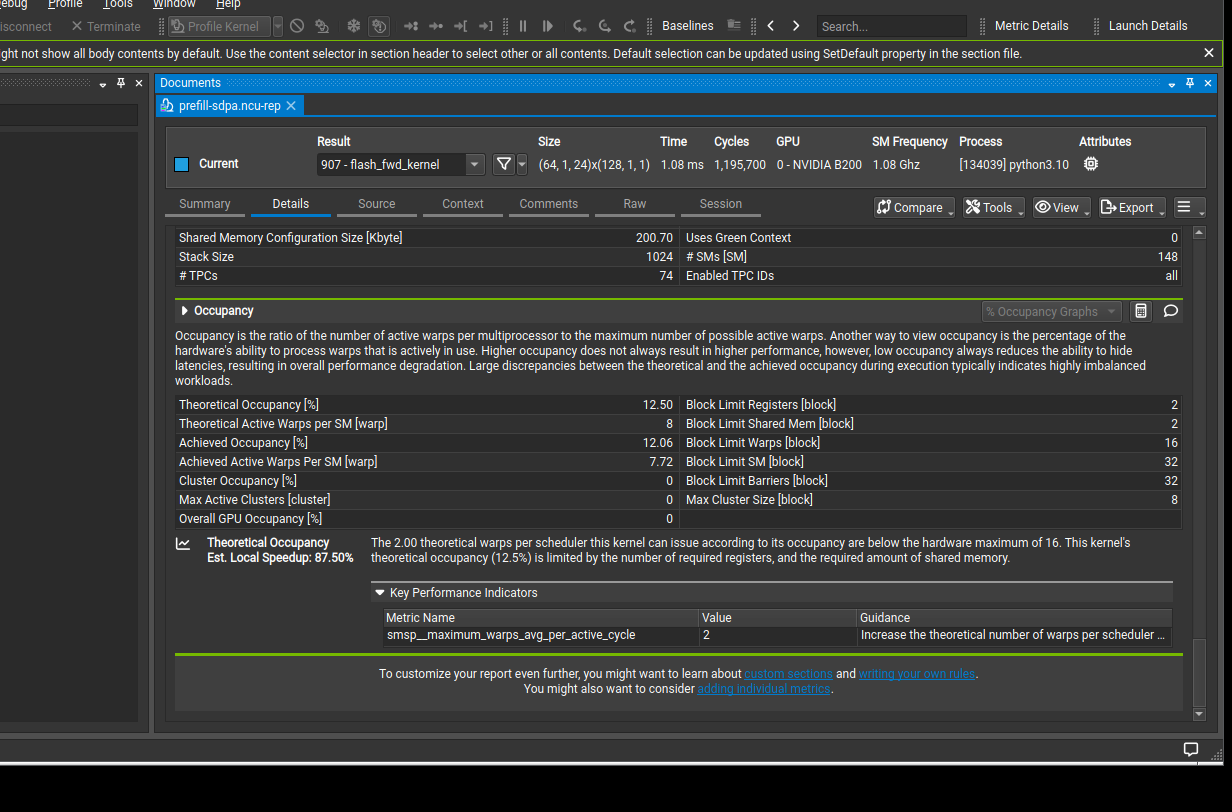The image size is (1232, 812).
Task: Click the Metric Name column header
Action: pos(540,618)
